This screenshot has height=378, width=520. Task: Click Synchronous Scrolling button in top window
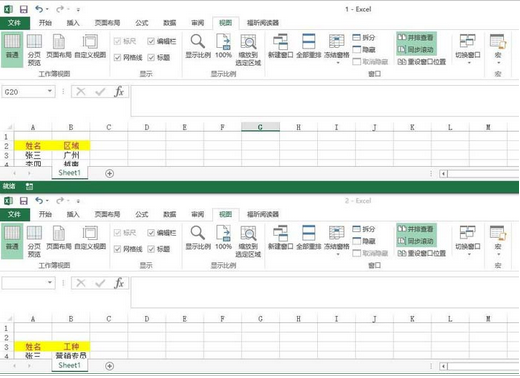(x=416, y=50)
